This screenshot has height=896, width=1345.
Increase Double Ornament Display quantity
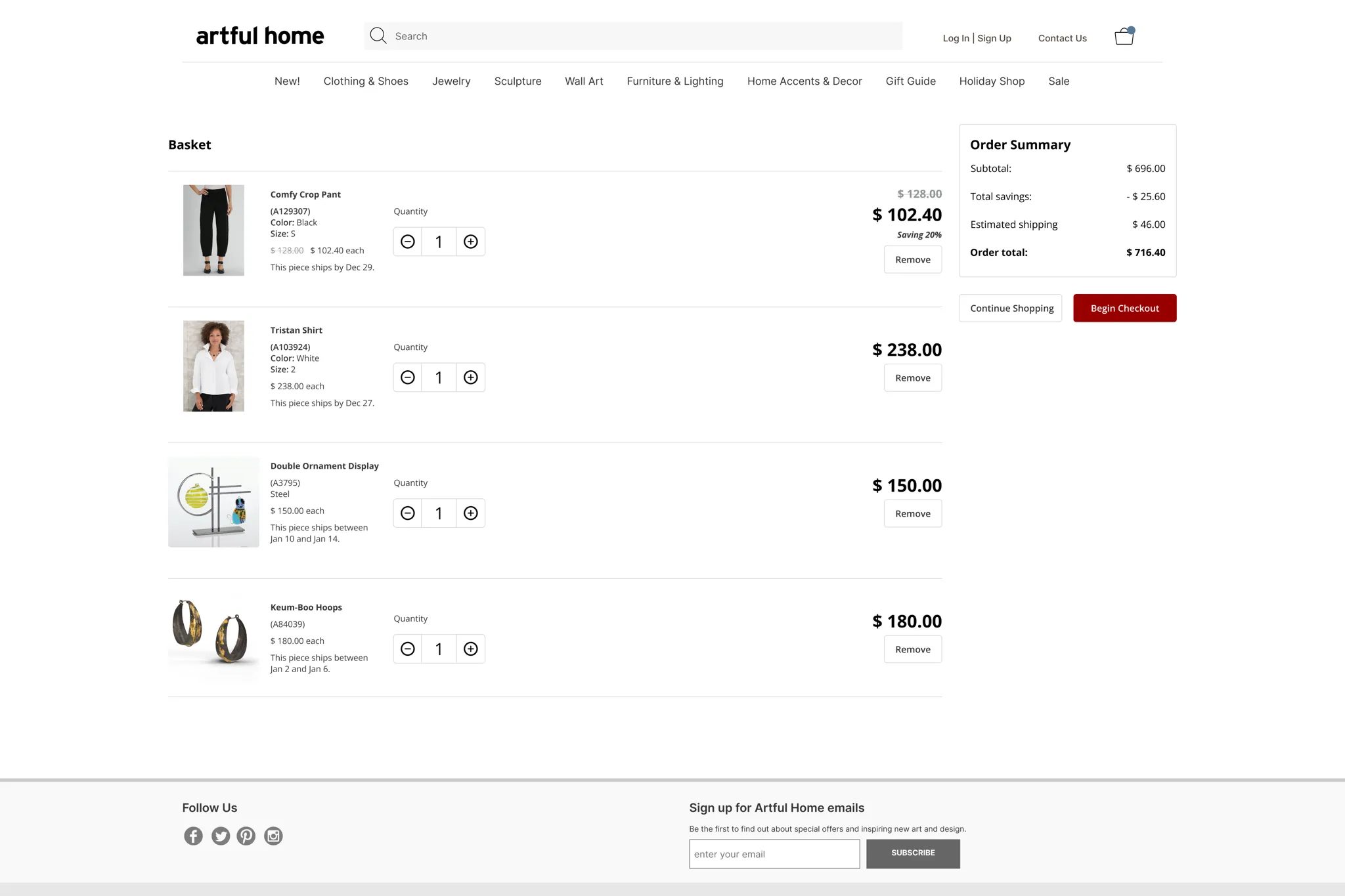[470, 513]
